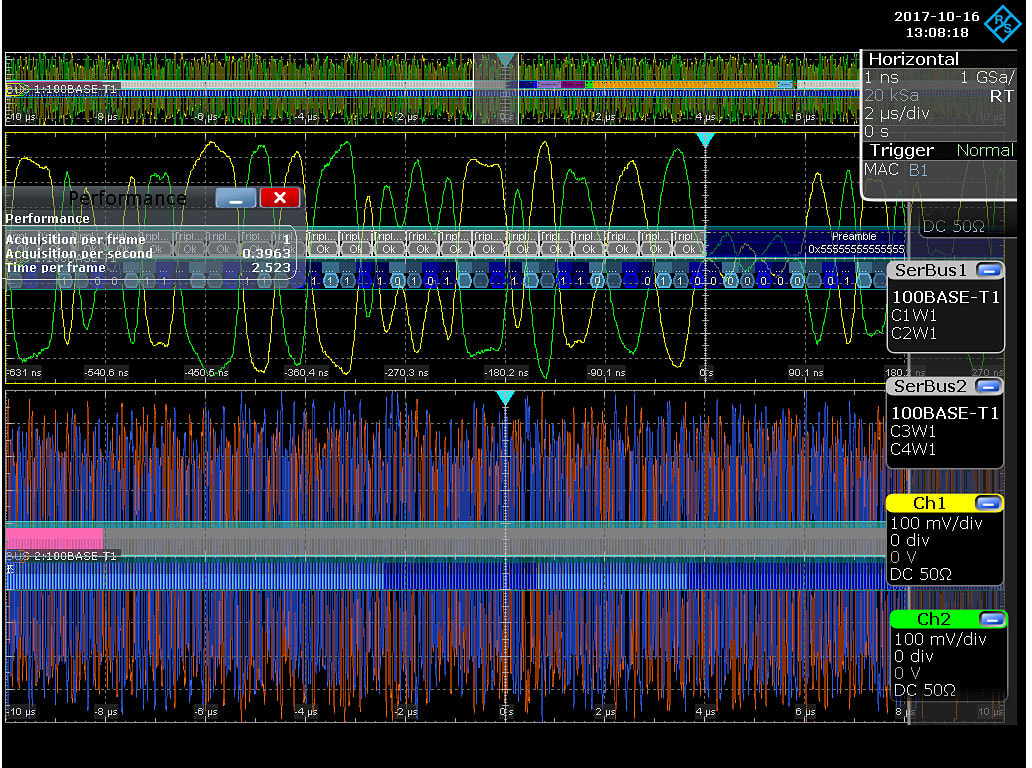This screenshot has width=1032, height=768.
Task: Toggle the SerBus2 panel collapsed state
Action: 990,386
